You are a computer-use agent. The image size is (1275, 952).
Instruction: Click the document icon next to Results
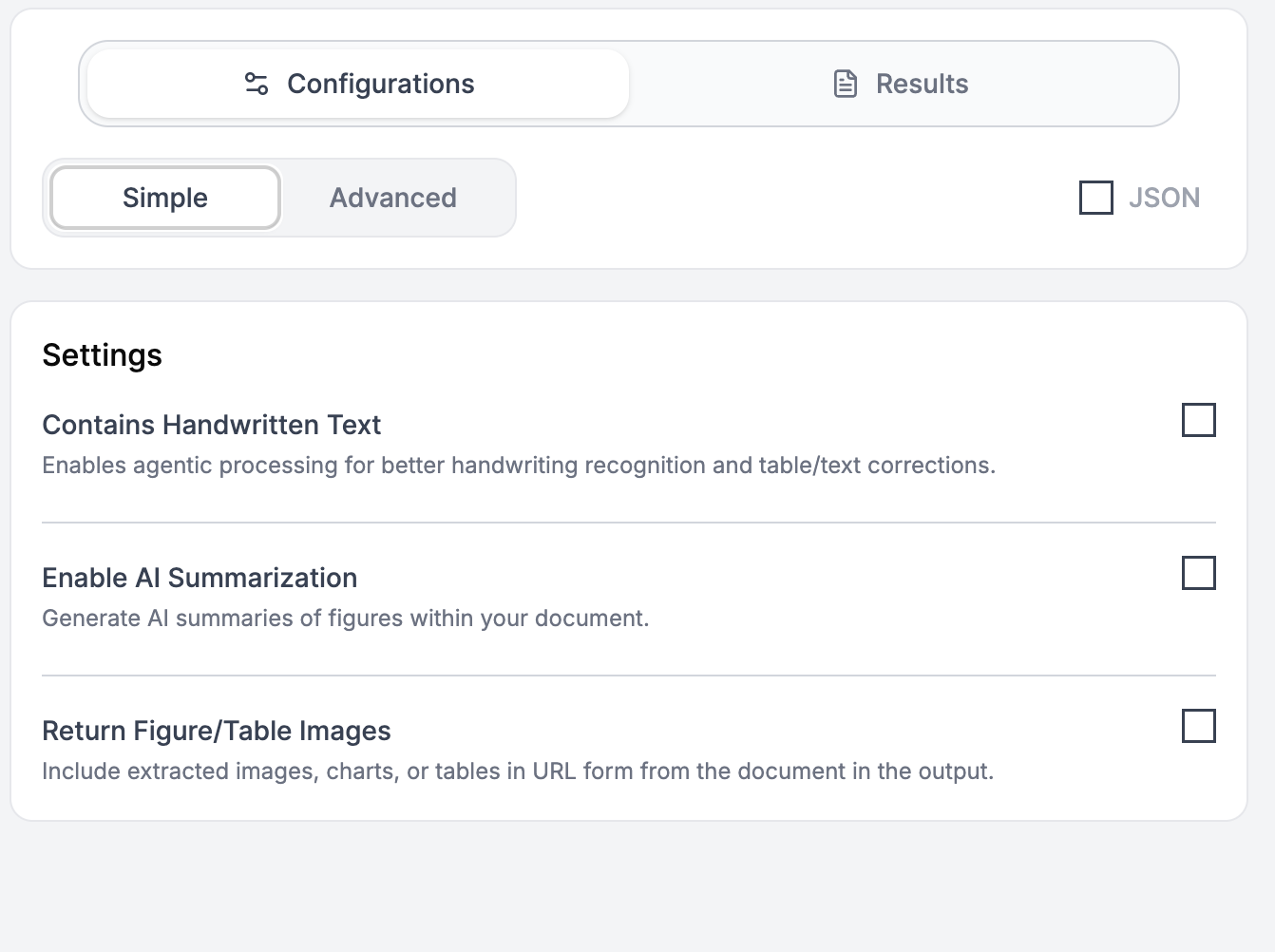coord(845,84)
